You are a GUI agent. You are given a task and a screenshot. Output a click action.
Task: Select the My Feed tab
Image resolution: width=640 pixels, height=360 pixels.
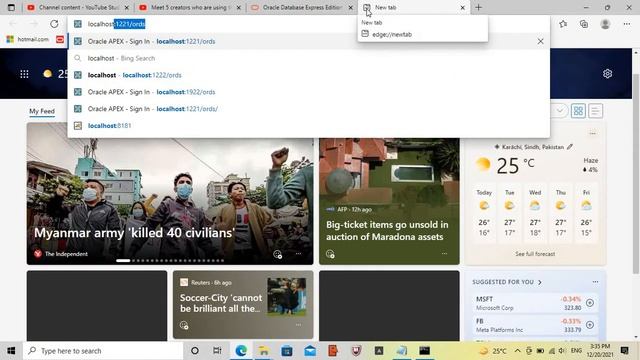[x=42, y=111]
